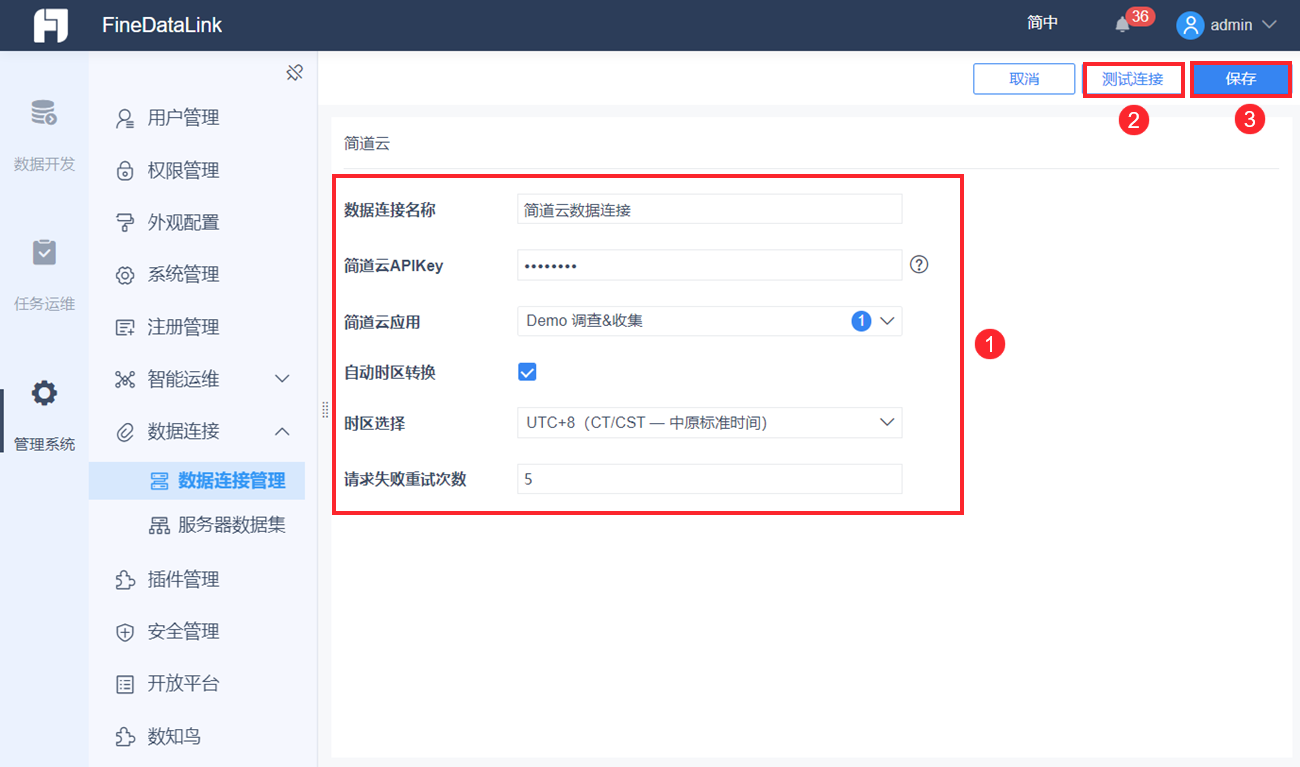Click the 简道云 section heading

coord(367,143)
